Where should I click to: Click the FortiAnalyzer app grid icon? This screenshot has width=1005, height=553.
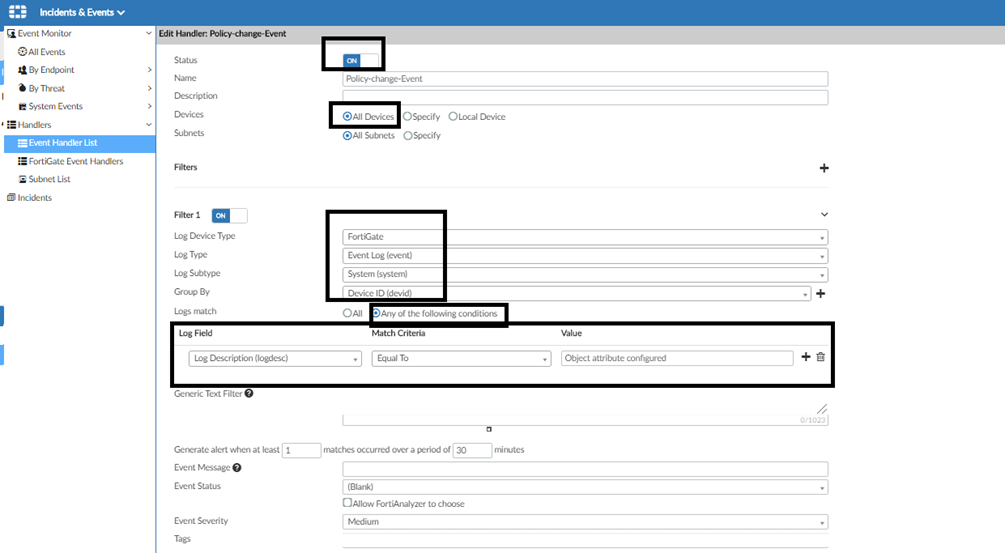coord(18,12)
